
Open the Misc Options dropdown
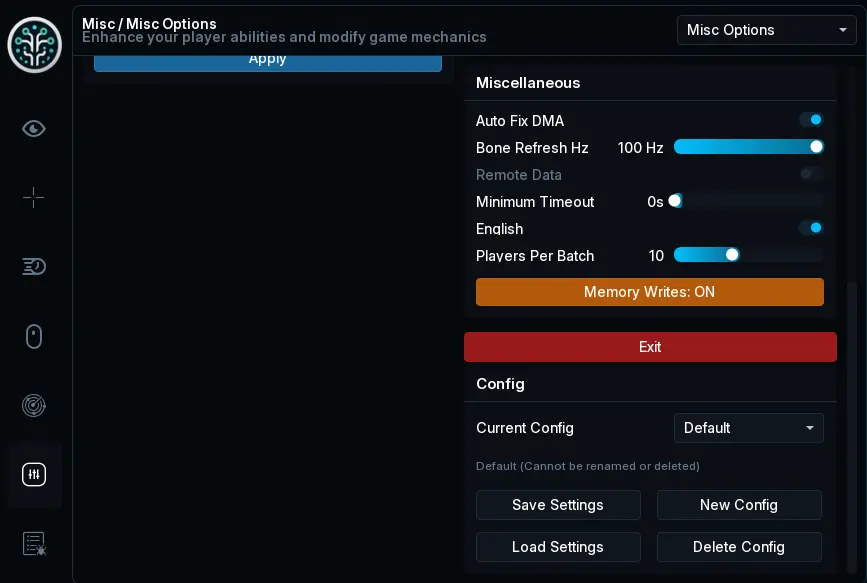click(766, 30)
